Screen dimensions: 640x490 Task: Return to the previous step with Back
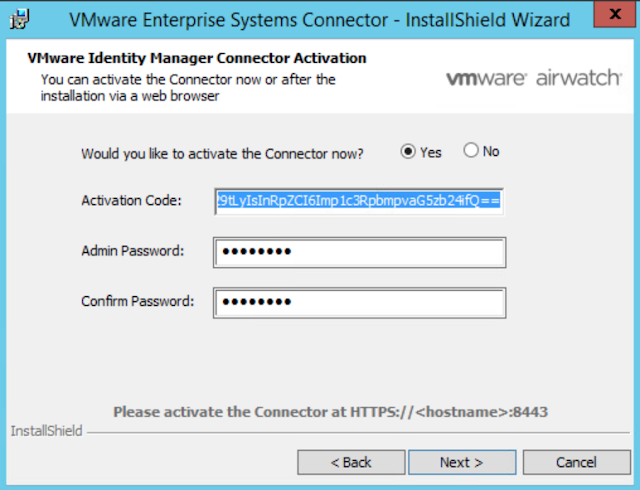pos(351,462)
